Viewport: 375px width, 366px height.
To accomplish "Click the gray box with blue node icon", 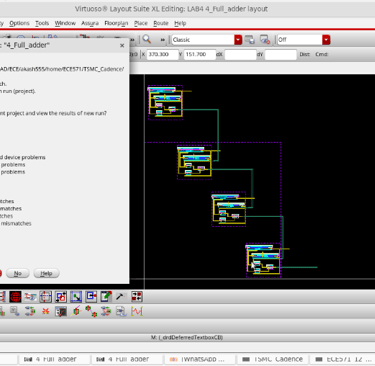I will (x=15, y=311).
